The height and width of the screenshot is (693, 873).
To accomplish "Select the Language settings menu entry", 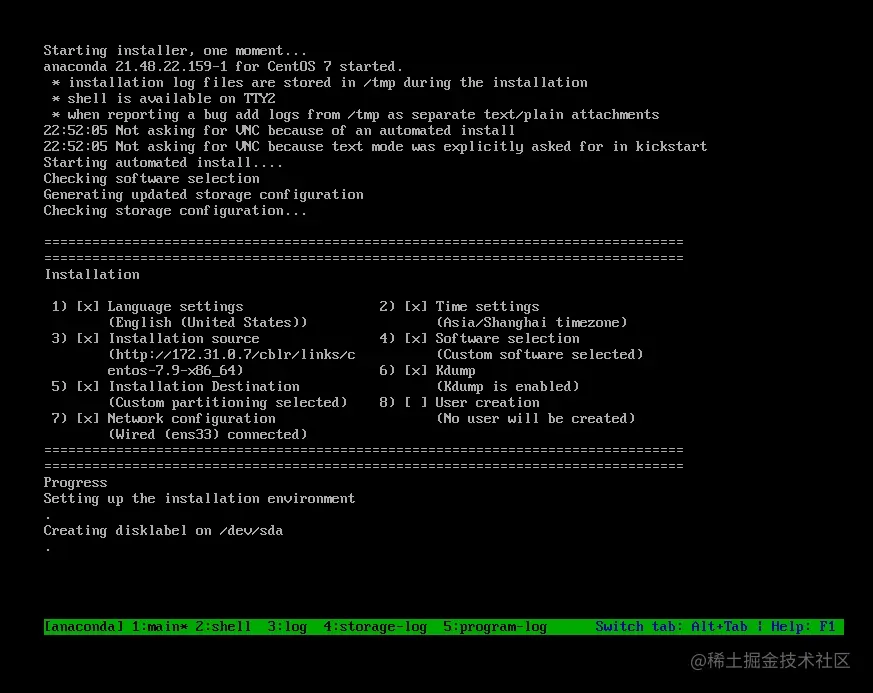I will coord(175,307).
